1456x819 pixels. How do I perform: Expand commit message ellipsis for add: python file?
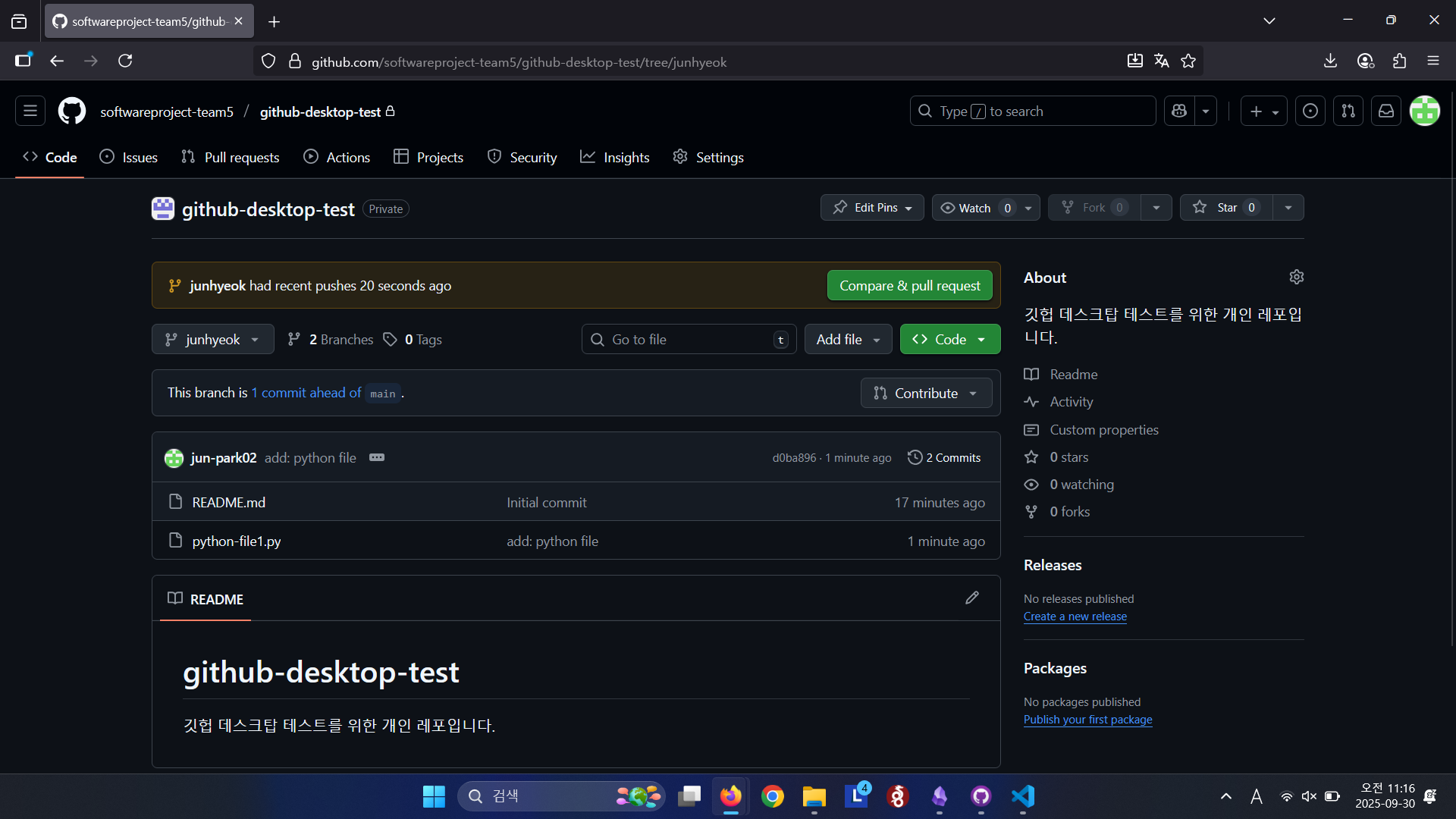coord(377,458)
